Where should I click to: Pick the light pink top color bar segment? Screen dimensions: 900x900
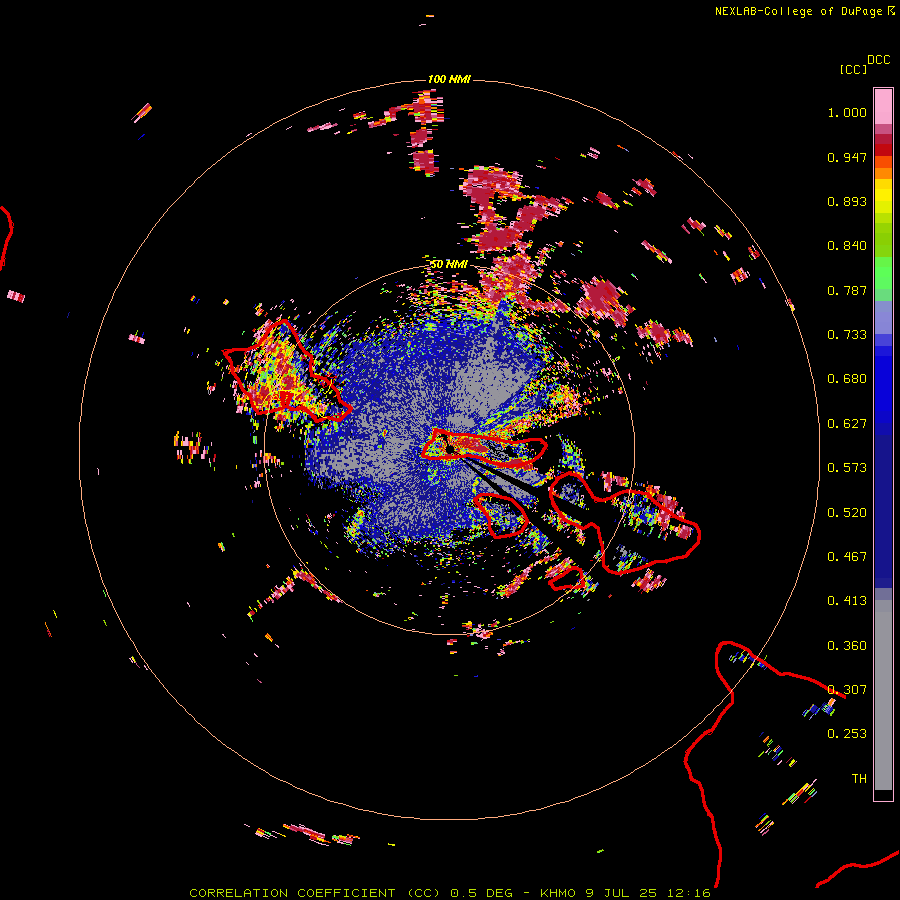coord(883,107)
